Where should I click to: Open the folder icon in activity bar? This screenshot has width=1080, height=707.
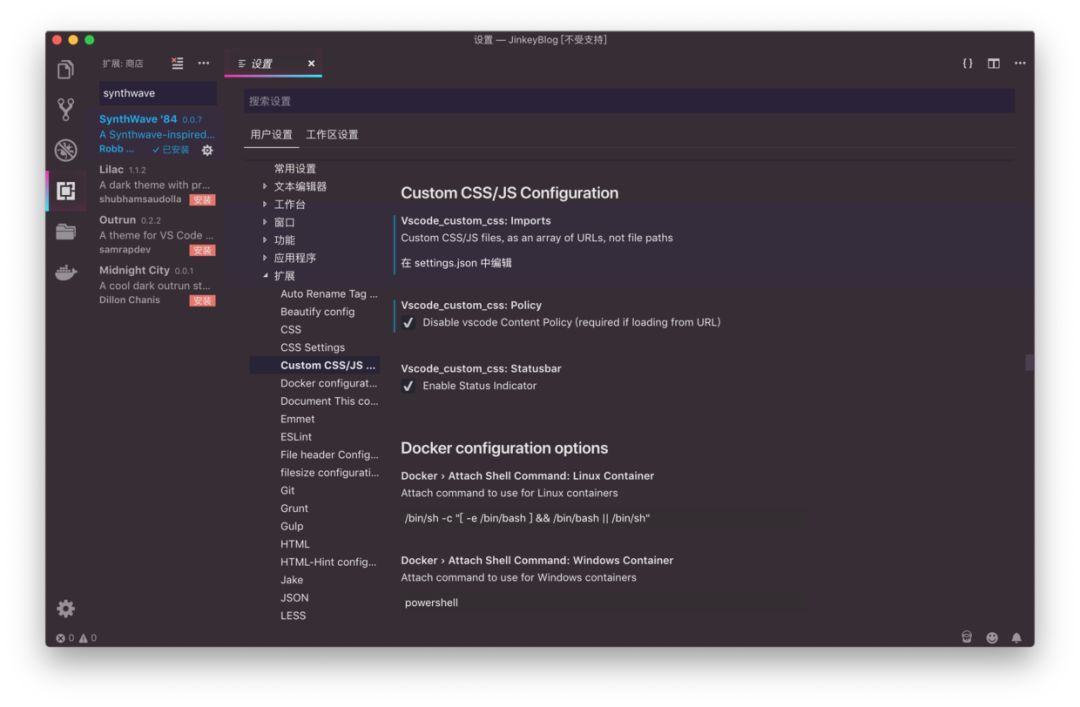click(65, 232)
